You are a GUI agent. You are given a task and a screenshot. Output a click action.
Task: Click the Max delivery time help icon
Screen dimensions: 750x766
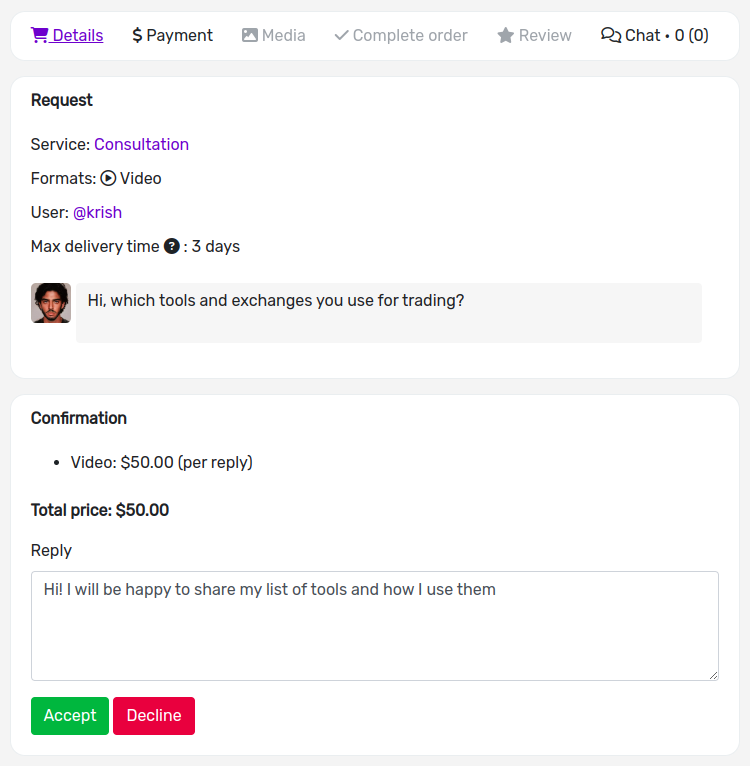171,246
